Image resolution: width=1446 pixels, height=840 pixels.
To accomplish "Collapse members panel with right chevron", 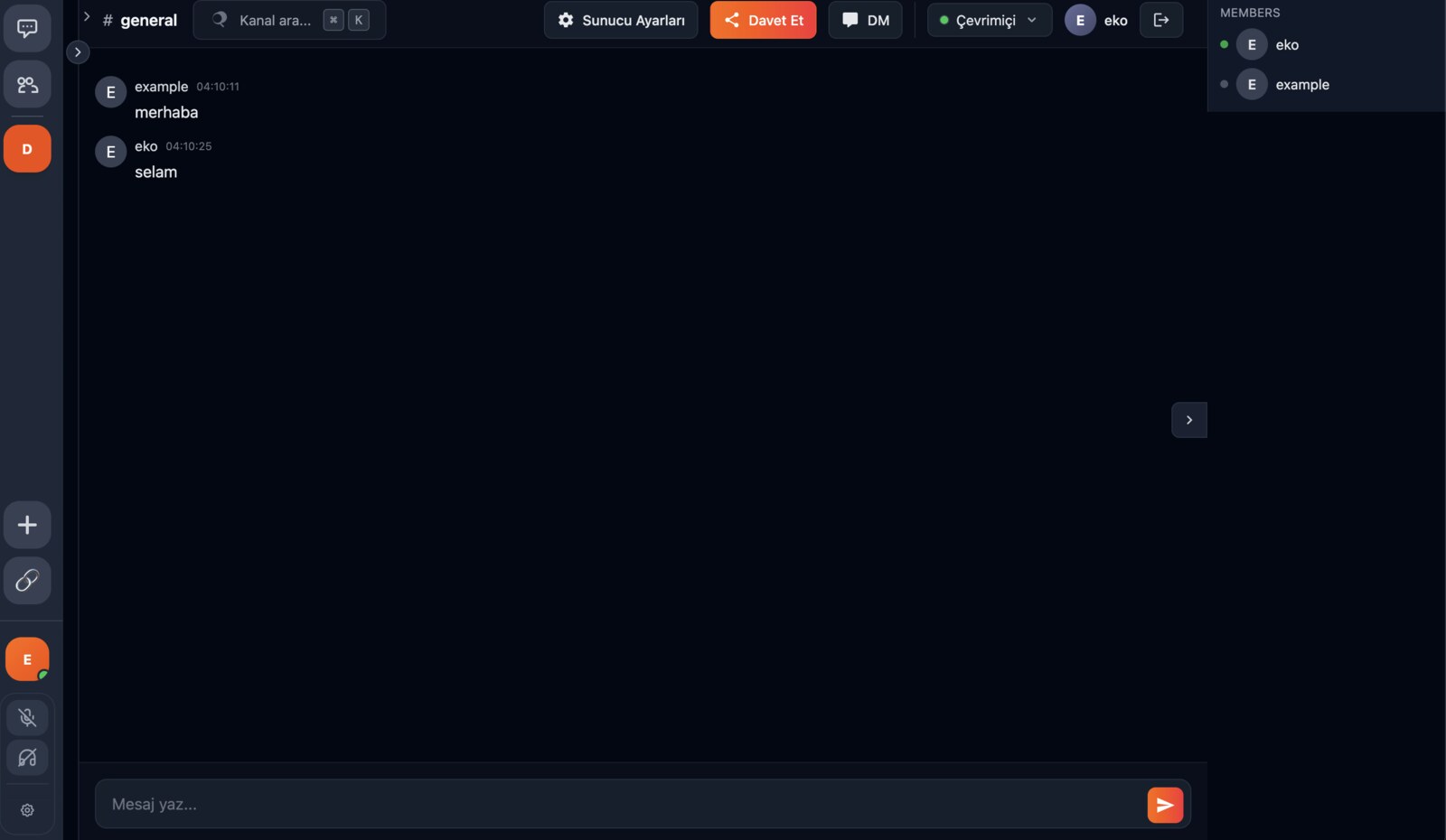I will [1189, 420].
